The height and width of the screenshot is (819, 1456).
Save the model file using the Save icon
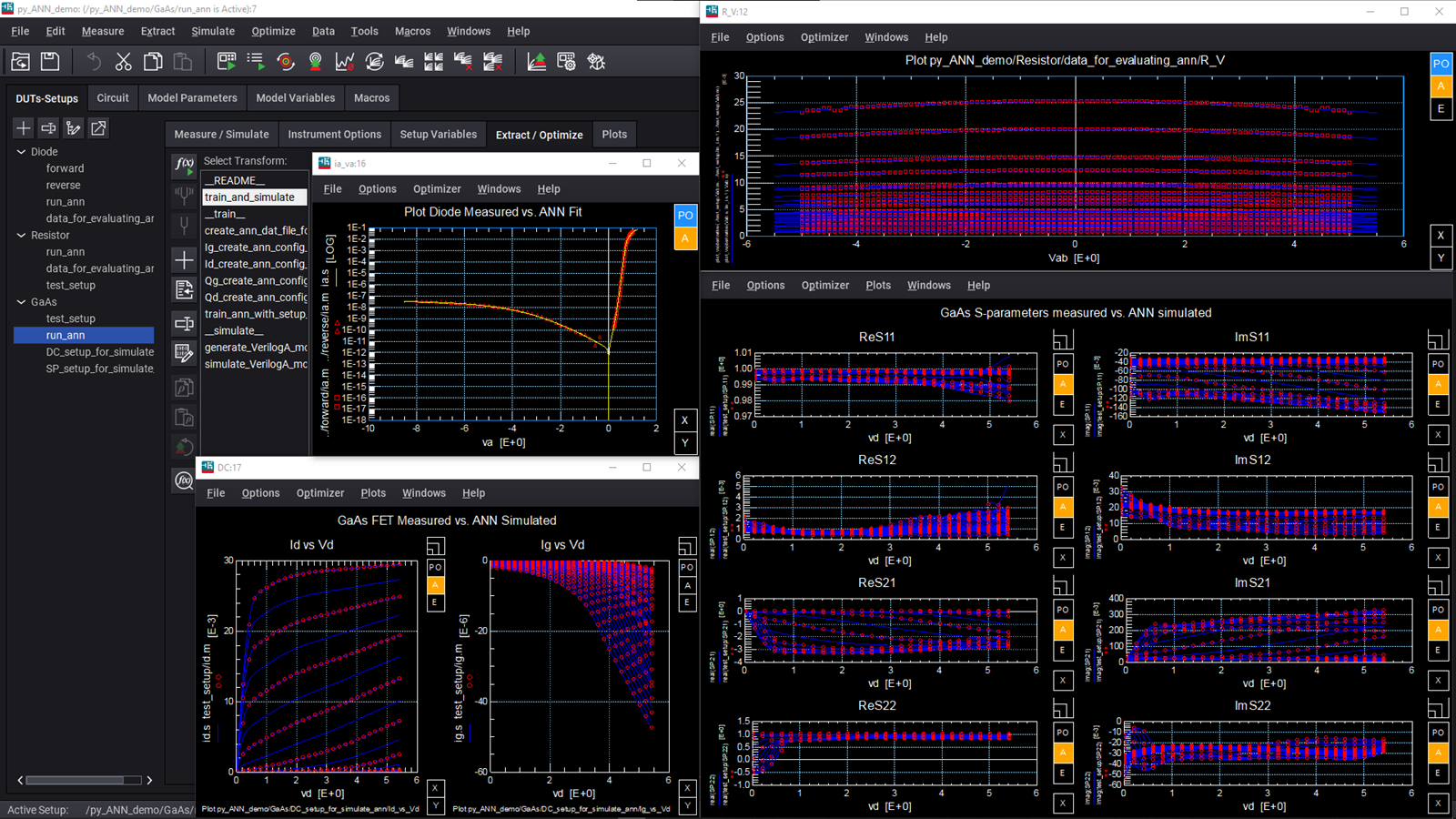tap(50, 61)
